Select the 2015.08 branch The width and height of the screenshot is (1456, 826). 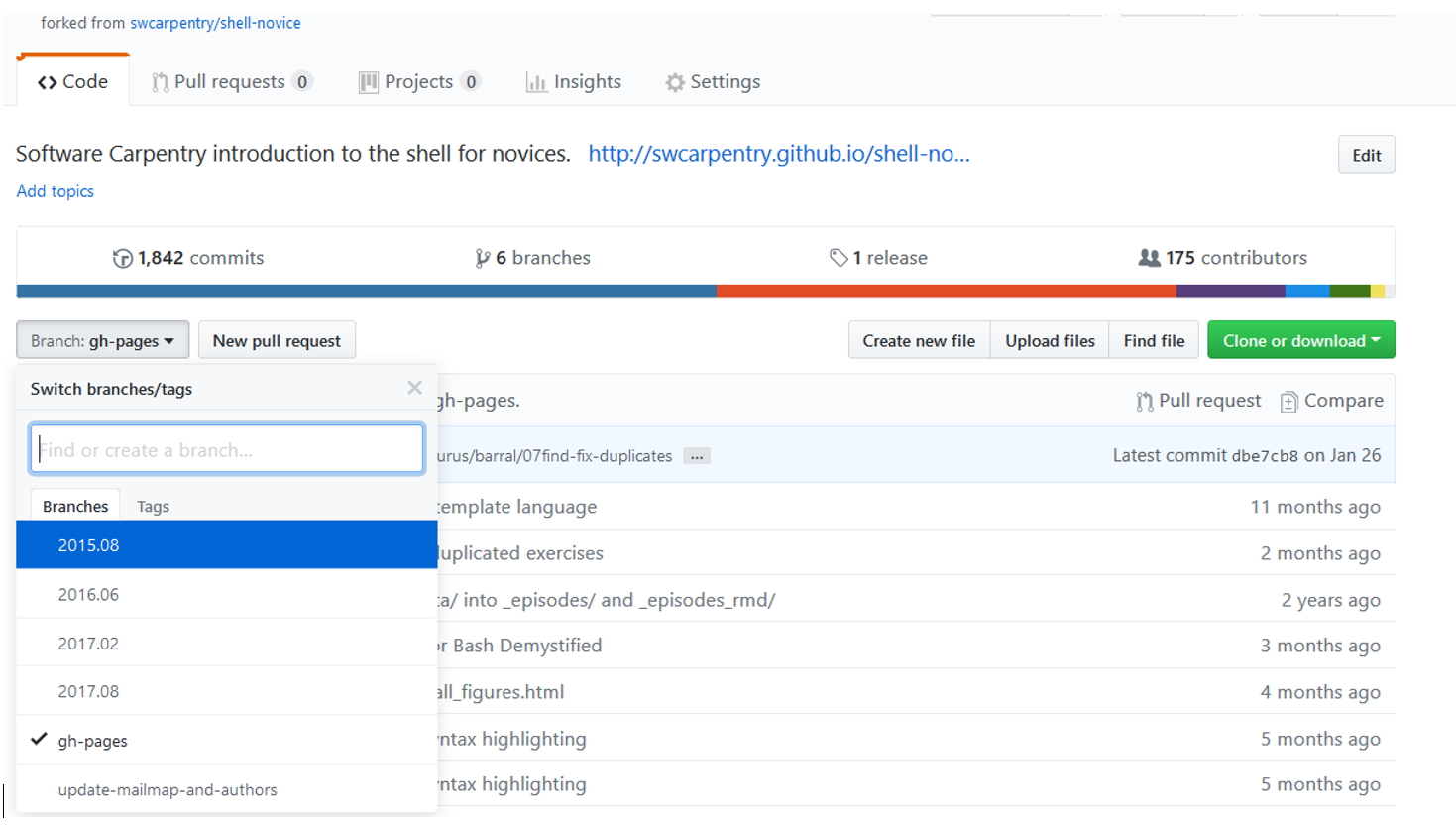[x=226, y=544]
